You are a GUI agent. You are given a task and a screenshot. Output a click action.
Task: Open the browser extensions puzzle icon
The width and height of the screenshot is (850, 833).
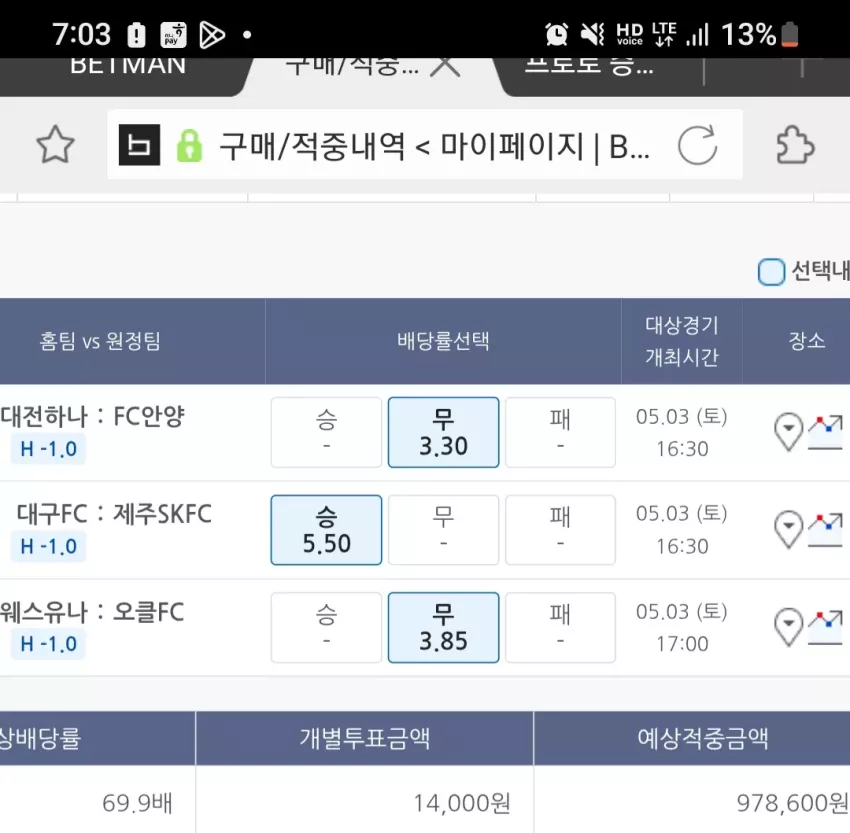tap(795, 145)
